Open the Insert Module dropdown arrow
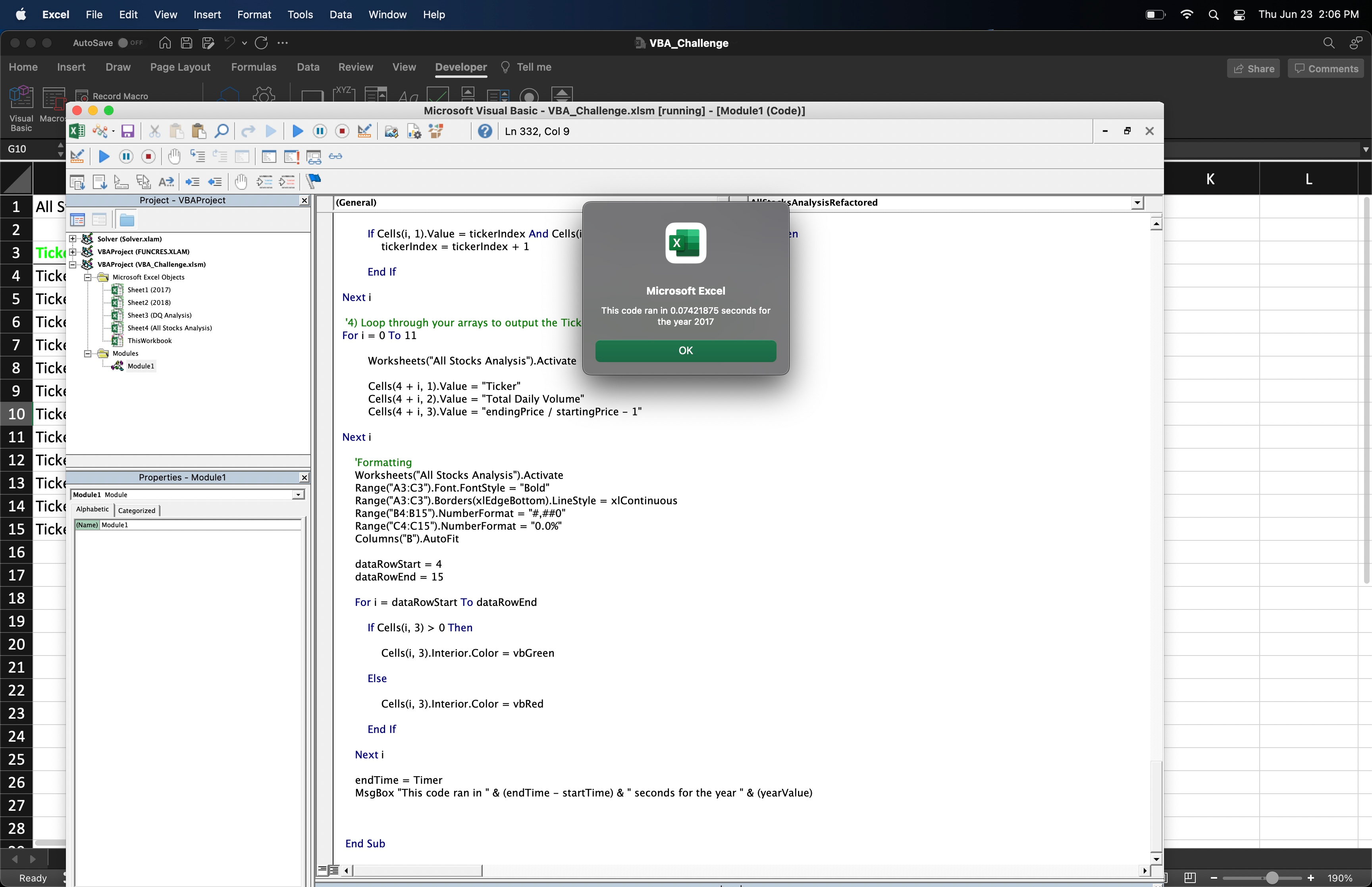The image size is (1372, 887). [114, 131]
